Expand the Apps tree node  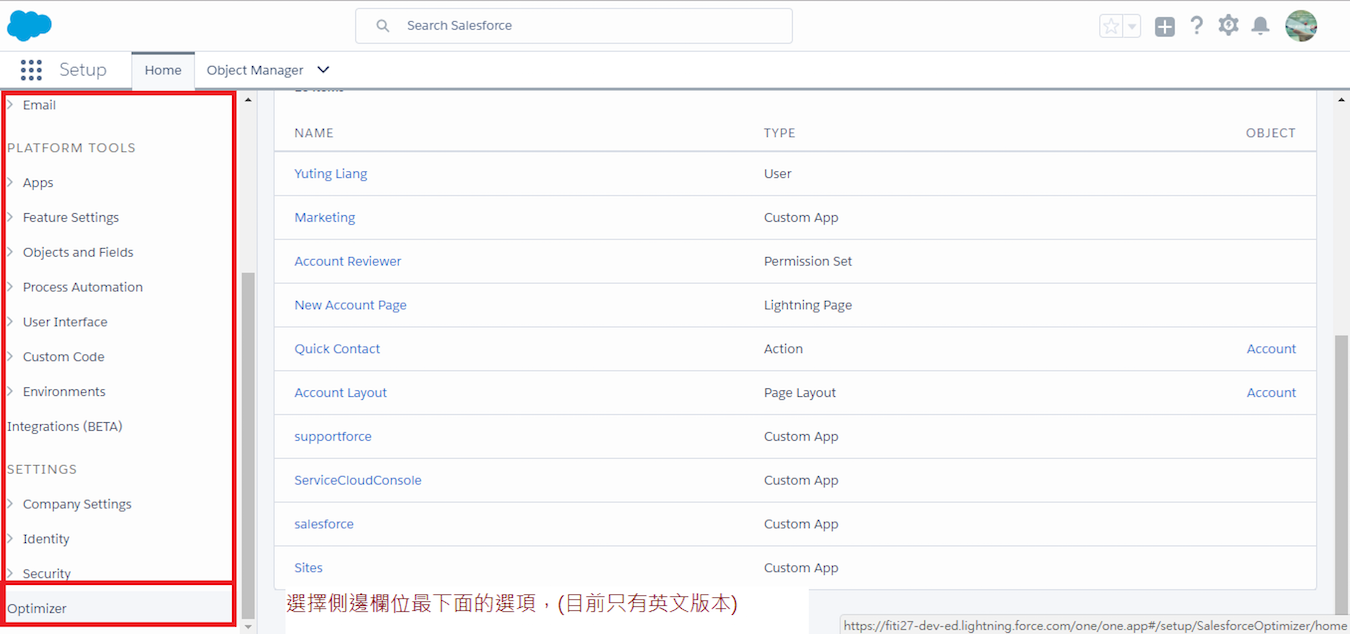tap(10, 183)
